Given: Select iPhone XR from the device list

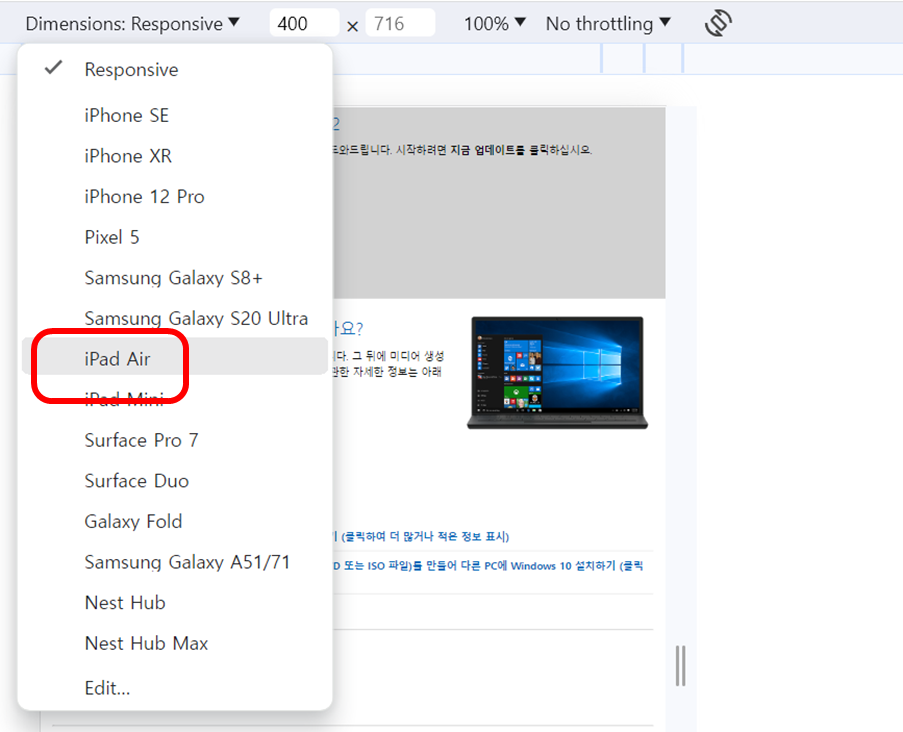Looking at the screenshot, I should [175, 156].
